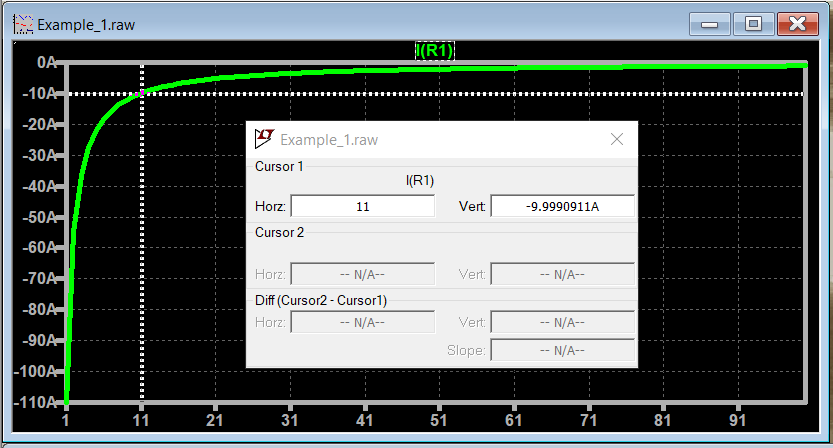Maximize the Example_1.raw waveform window
833x448 pixels.
point(753,24)
